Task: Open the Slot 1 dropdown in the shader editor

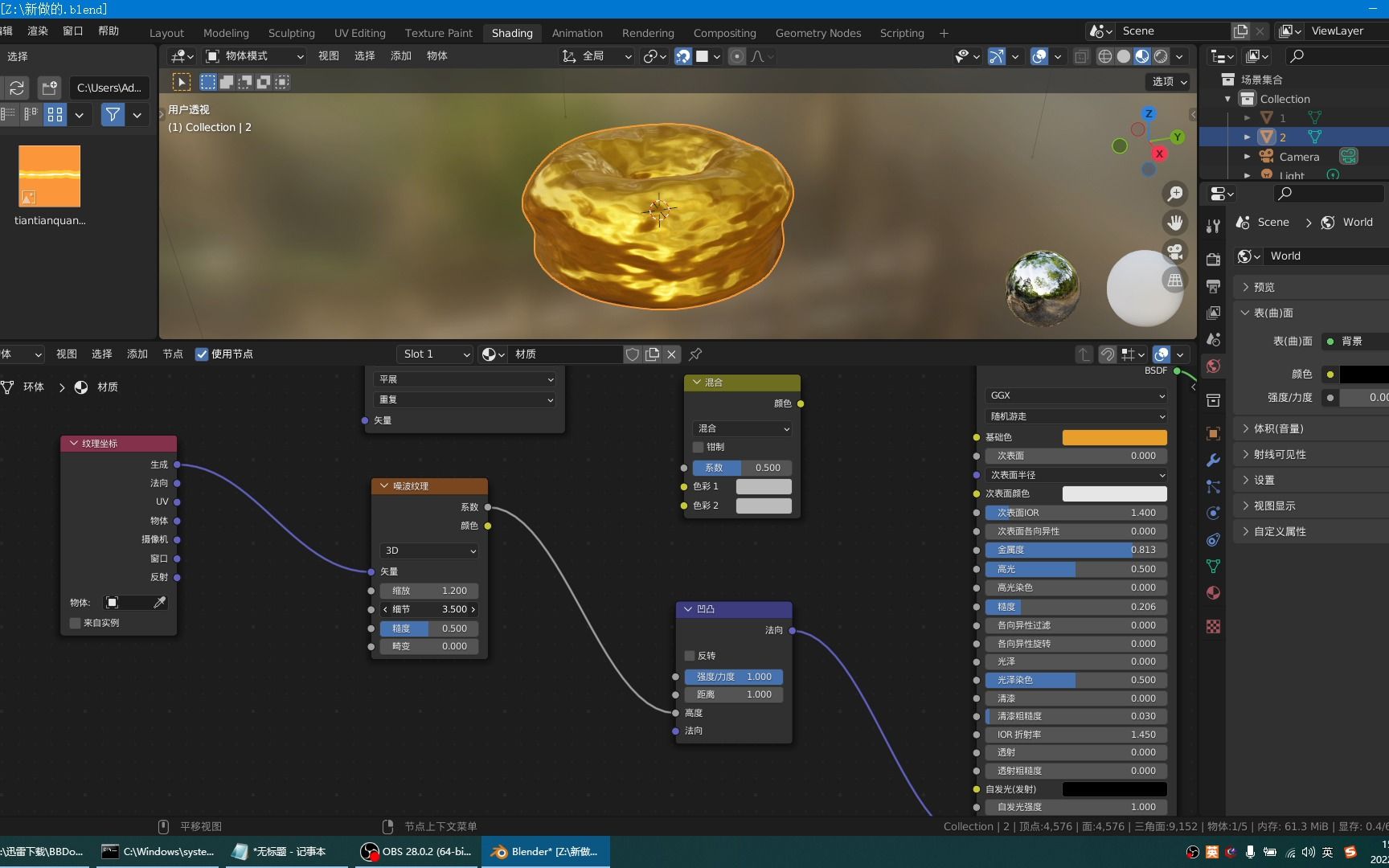Action: pyautogui.click(x=434, y=354)
